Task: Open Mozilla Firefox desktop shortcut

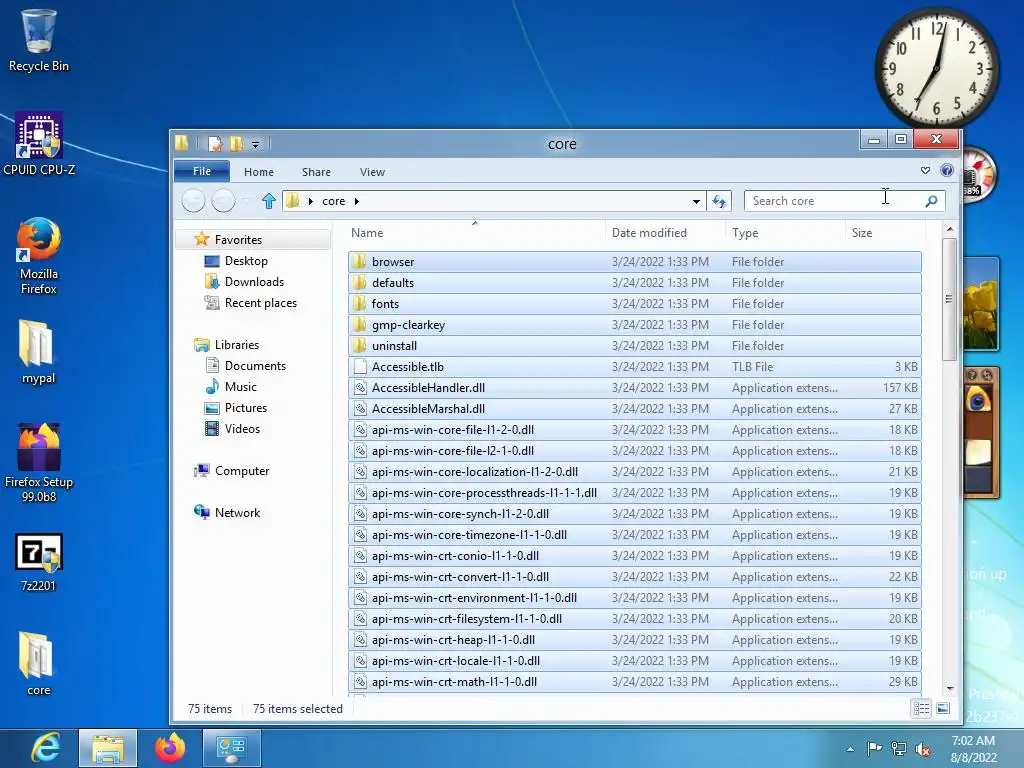Action: [39, 256]
